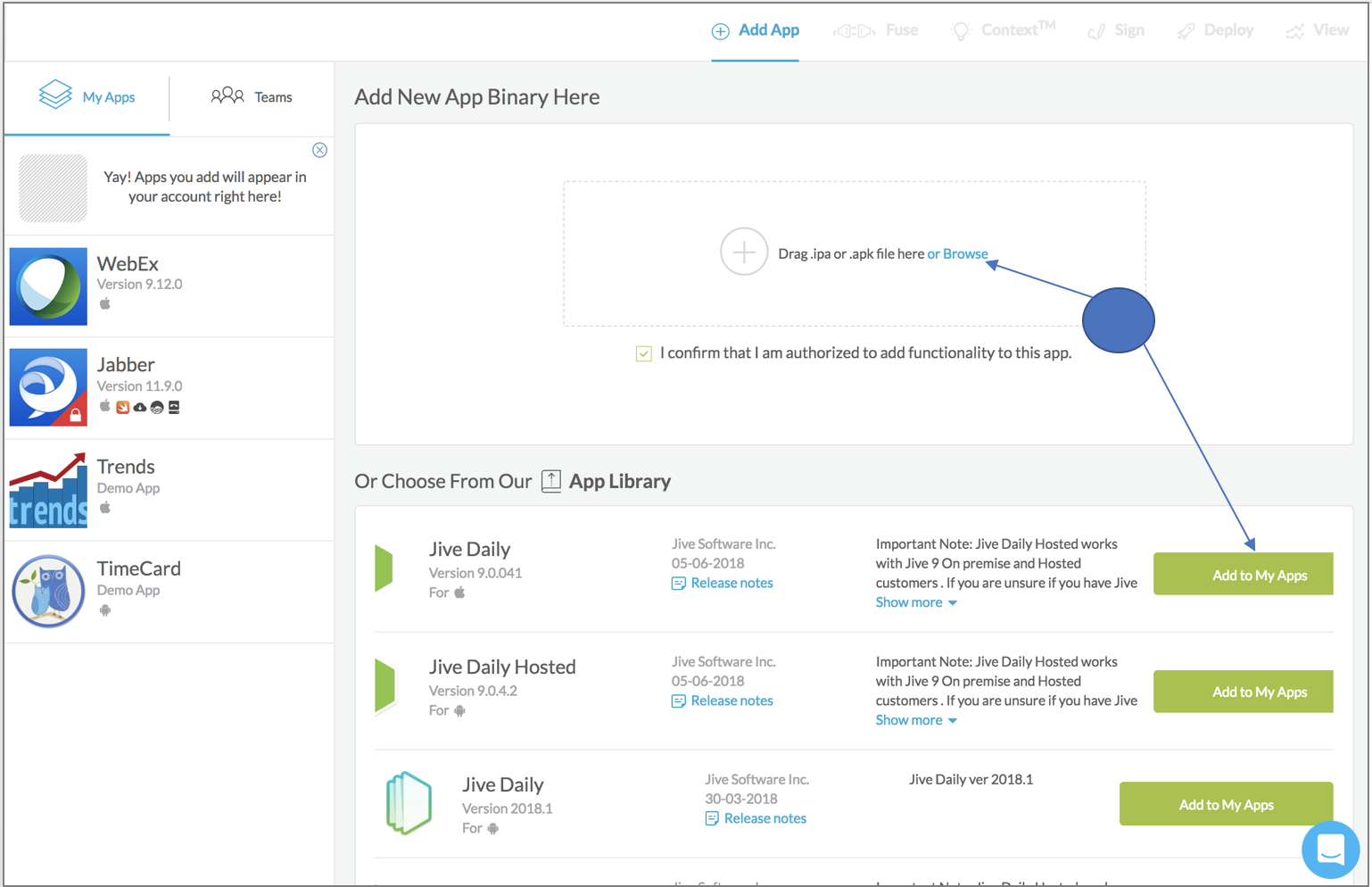Viewport: 1372px width, 887px height.
Task: Click Jive Daily 9.0.041 green logo
Action: (x=384, y=568)
